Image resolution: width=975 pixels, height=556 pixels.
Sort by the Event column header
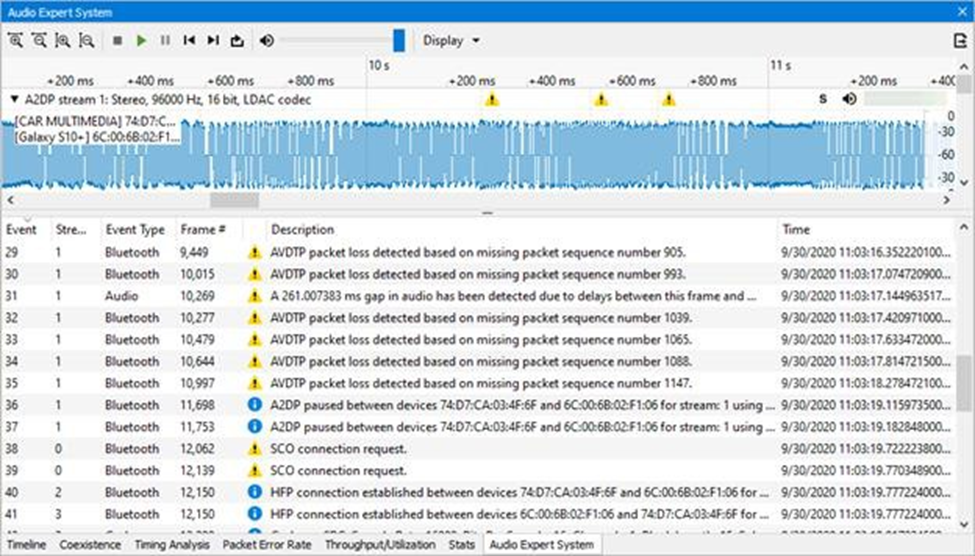pyautogui.click(x=21, y=229)
